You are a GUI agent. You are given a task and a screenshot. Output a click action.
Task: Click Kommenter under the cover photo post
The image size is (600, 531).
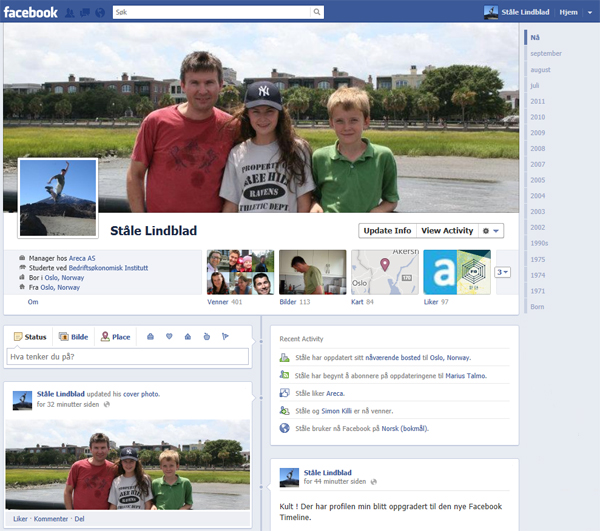pos(51,519)
